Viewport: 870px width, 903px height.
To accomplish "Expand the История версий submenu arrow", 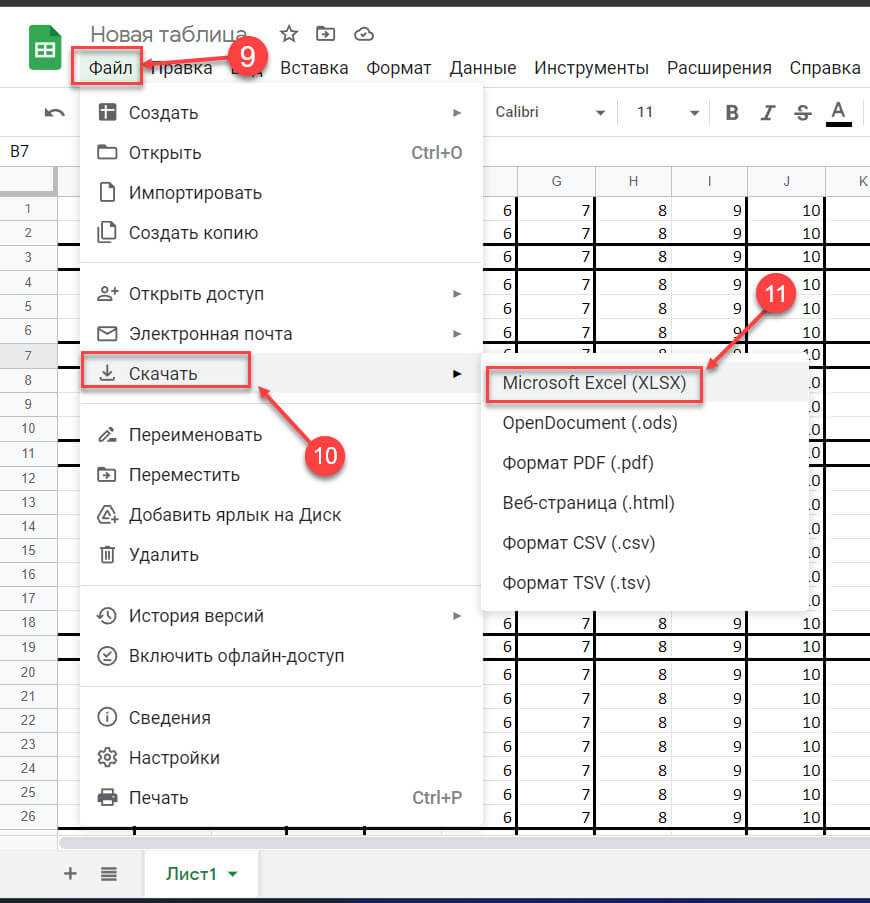I will pos(457,616).
